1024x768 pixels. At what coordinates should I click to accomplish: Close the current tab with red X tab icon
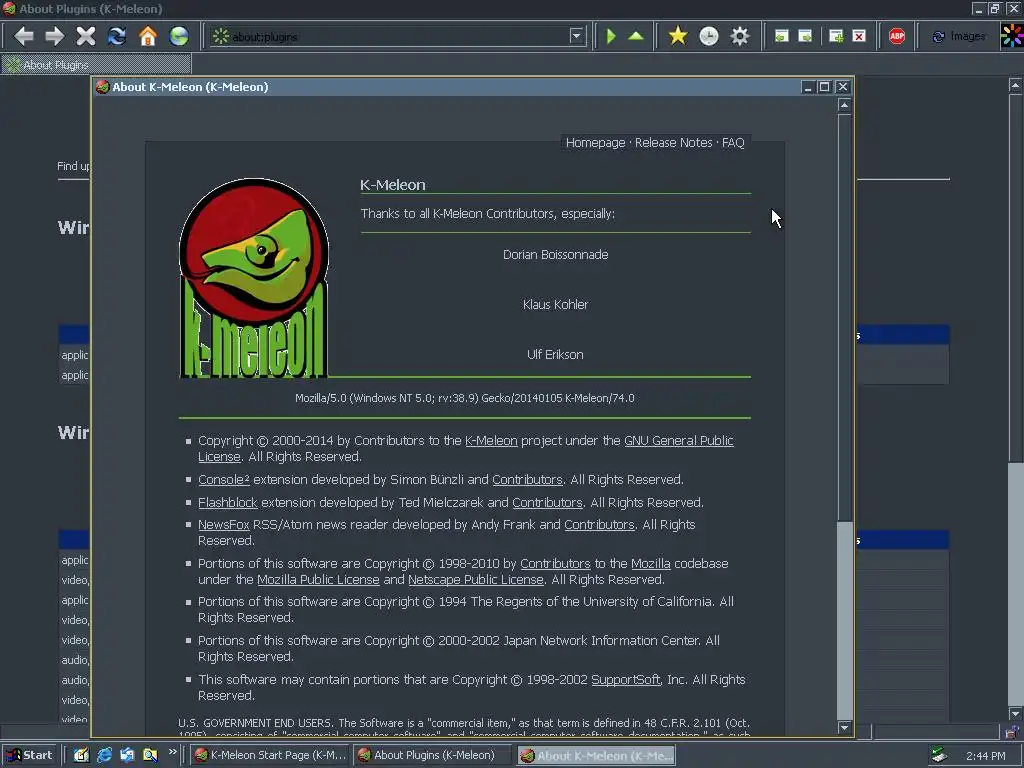[859, 36]
